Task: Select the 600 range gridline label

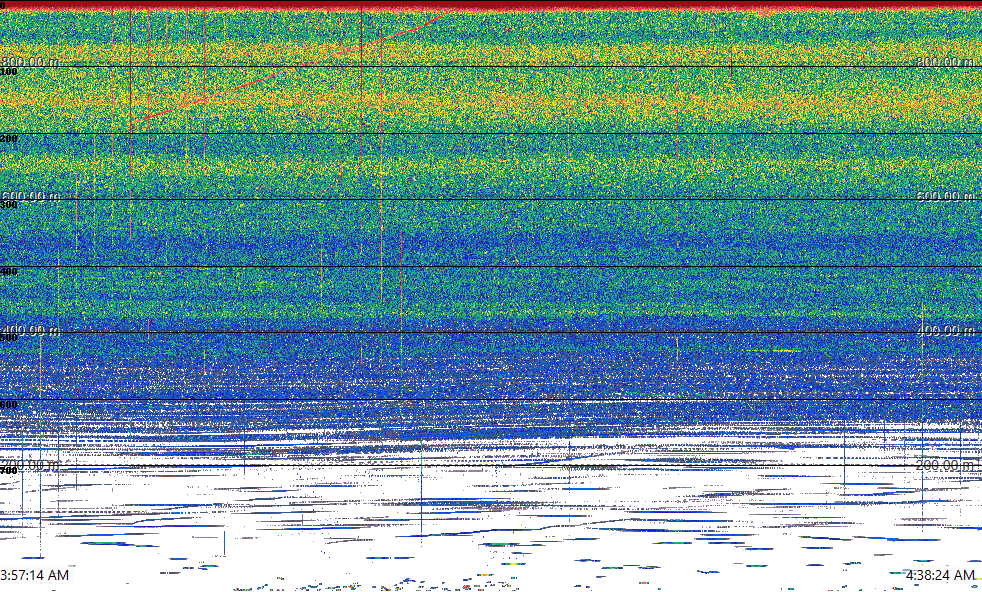Action: pos(9,405)
